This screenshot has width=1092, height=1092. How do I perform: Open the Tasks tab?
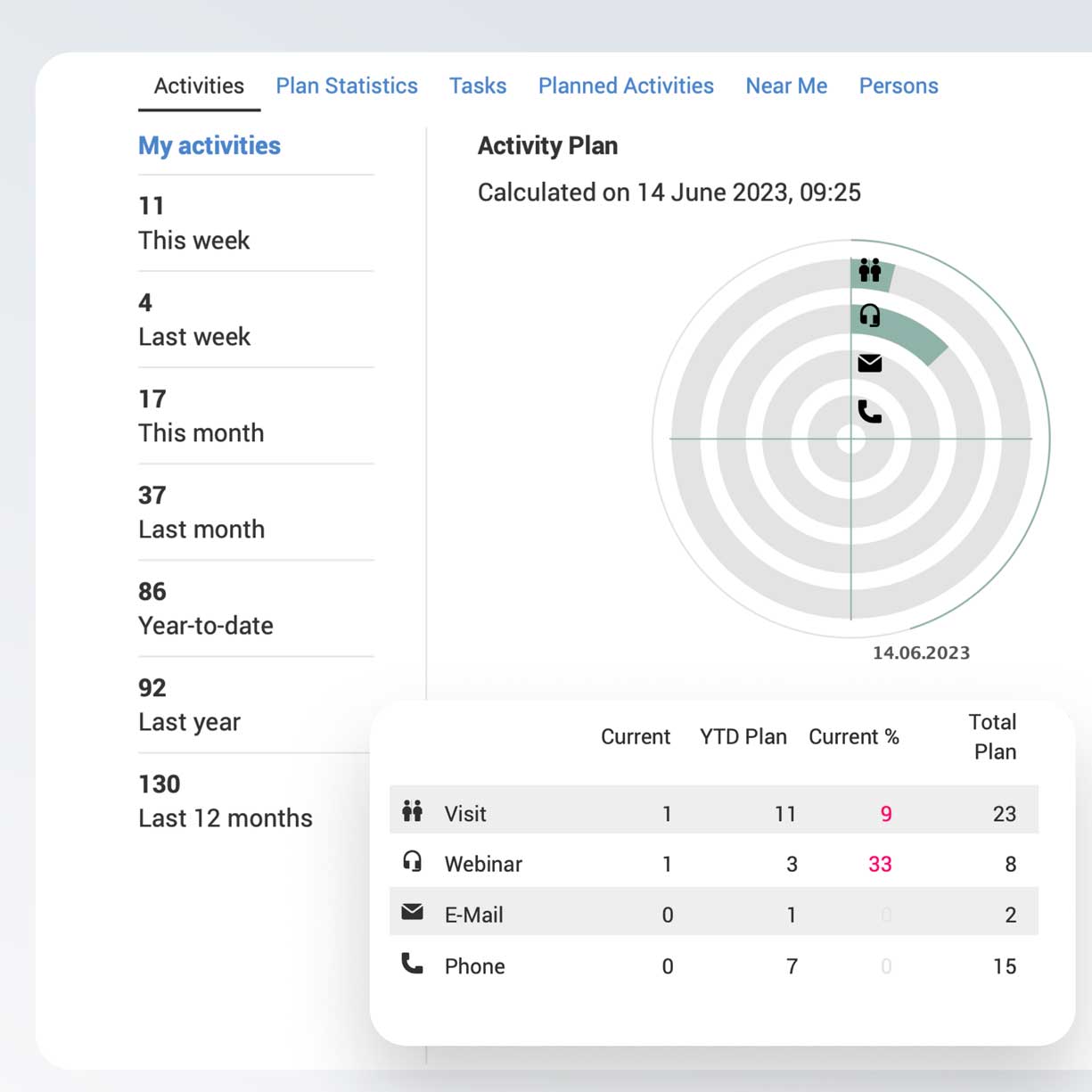[478, 86]
